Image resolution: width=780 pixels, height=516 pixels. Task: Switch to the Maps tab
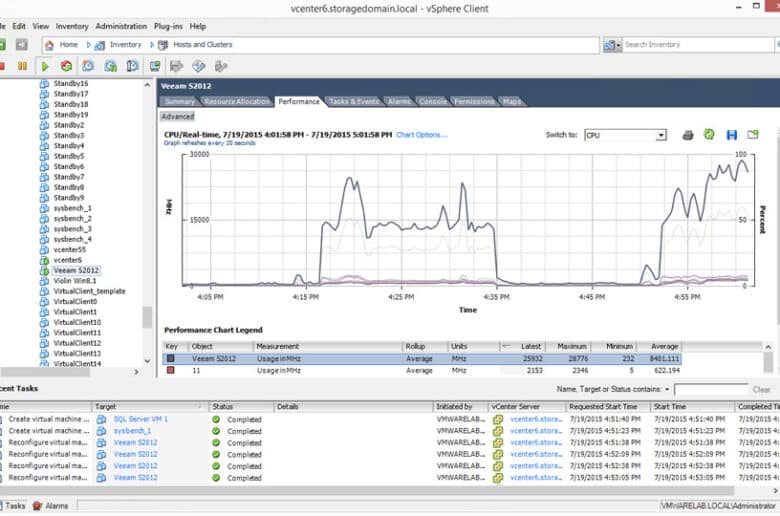[512, 102]
